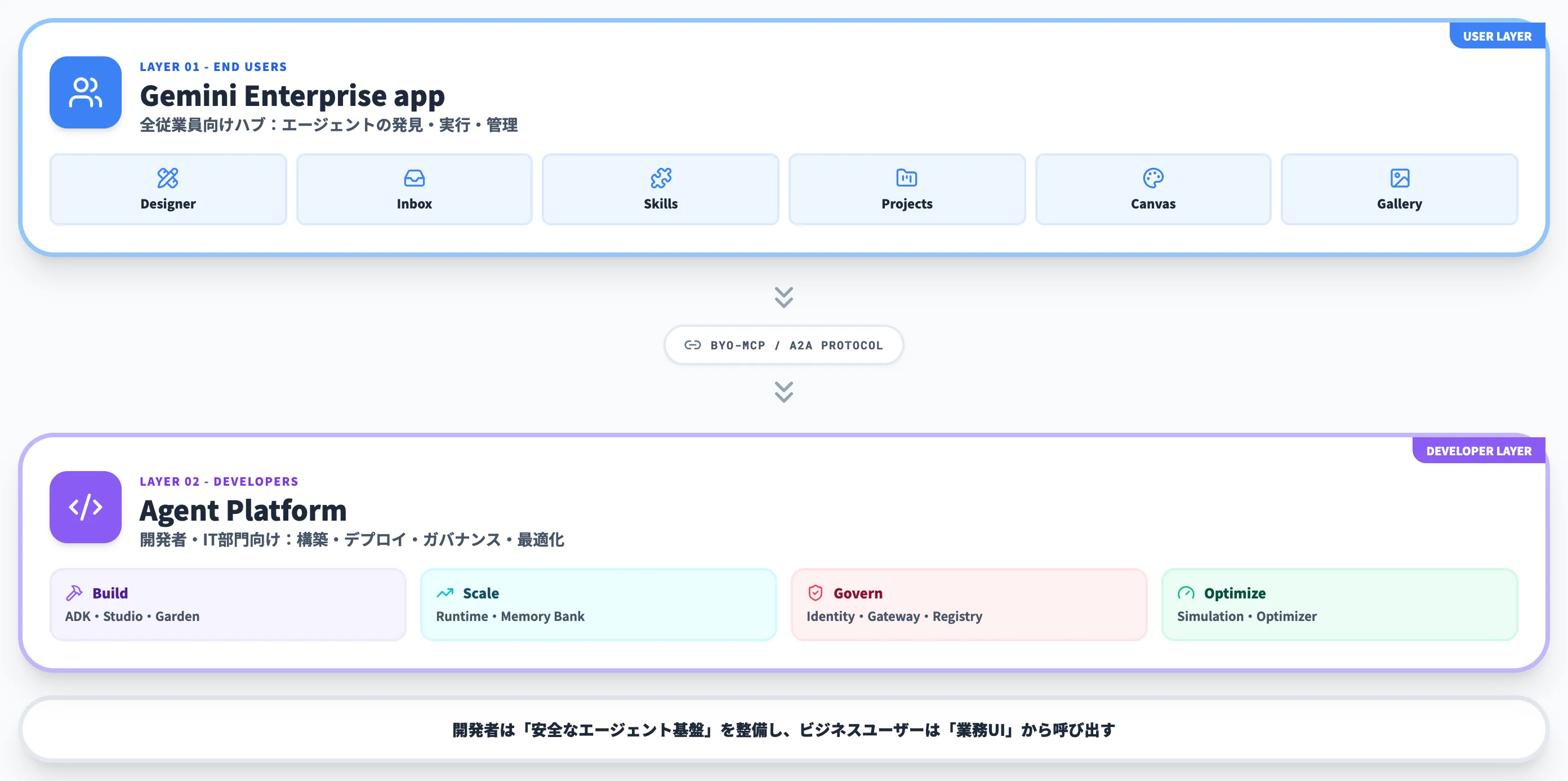This screenshot has height=781, width=1568.
Task: Click the bottom summary text banner
Action: pyautogui.click(x=784, y=729)
